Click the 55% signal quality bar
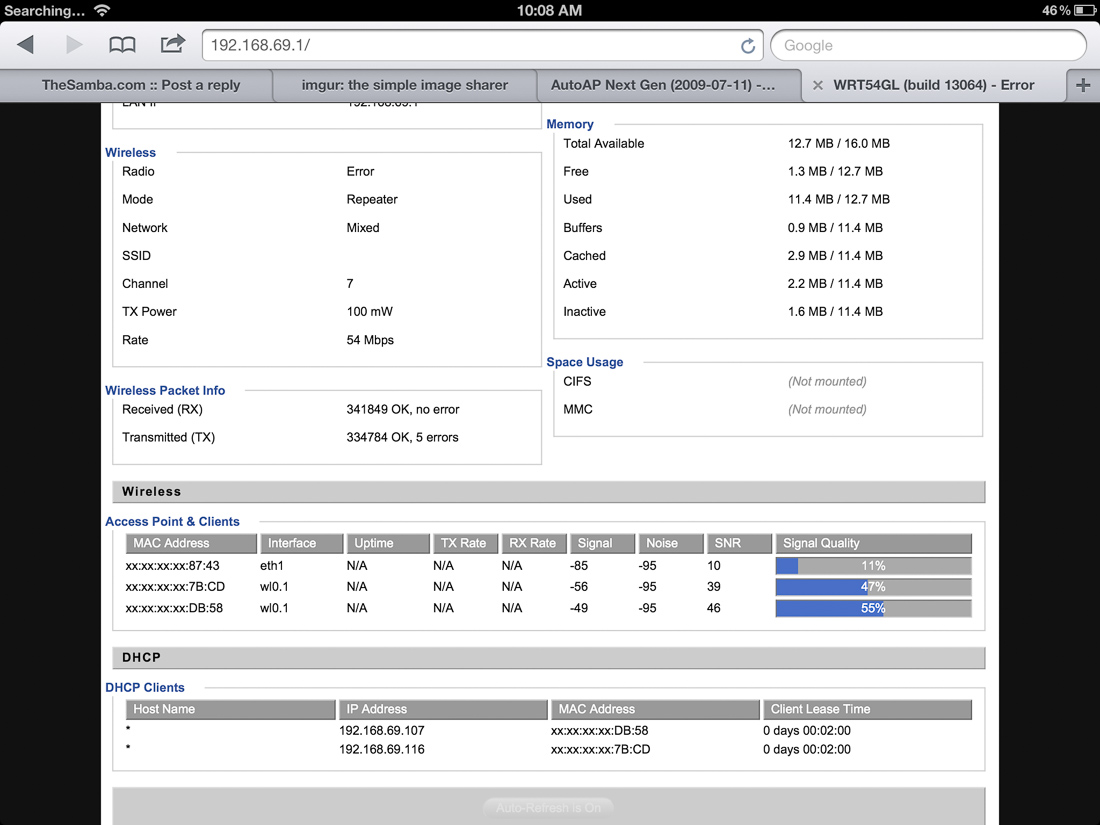Screen dimensions: 1100x825 pyautogui.click(x=873, y=608)
